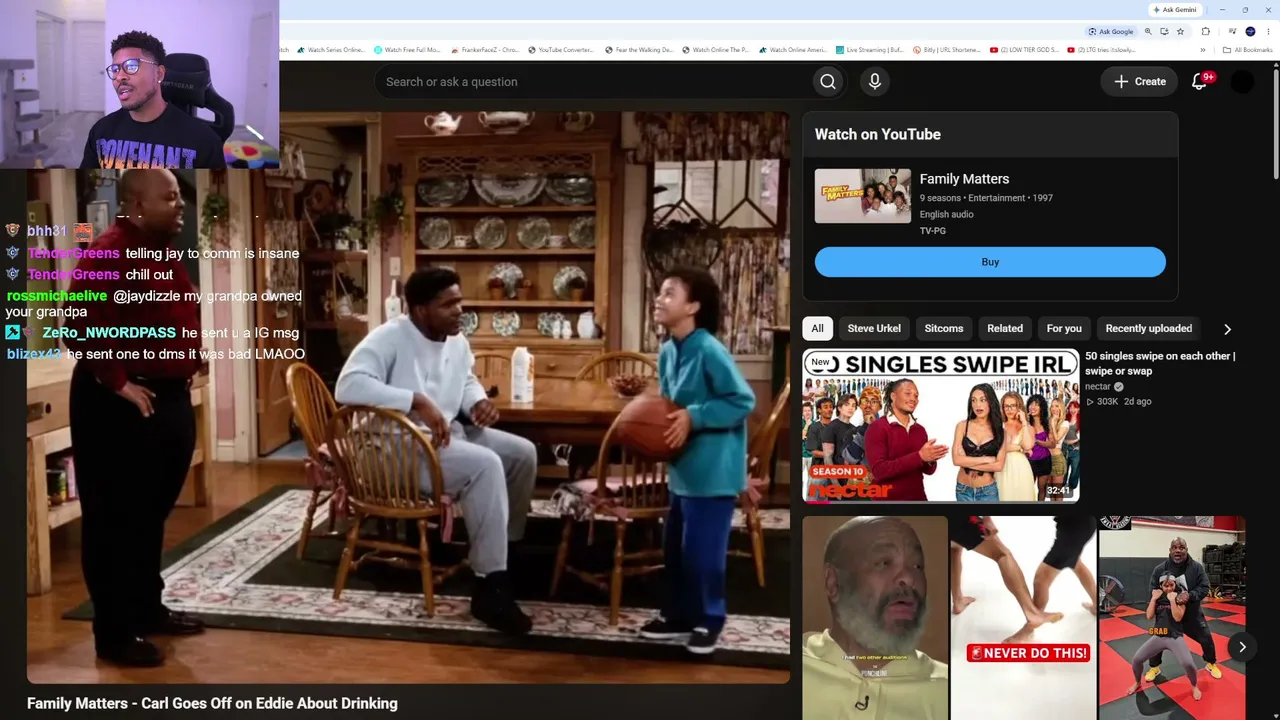Open the Short with the gray-bearded man
This screenshot has height=720, width=1280.
click(x=875, y=618)
